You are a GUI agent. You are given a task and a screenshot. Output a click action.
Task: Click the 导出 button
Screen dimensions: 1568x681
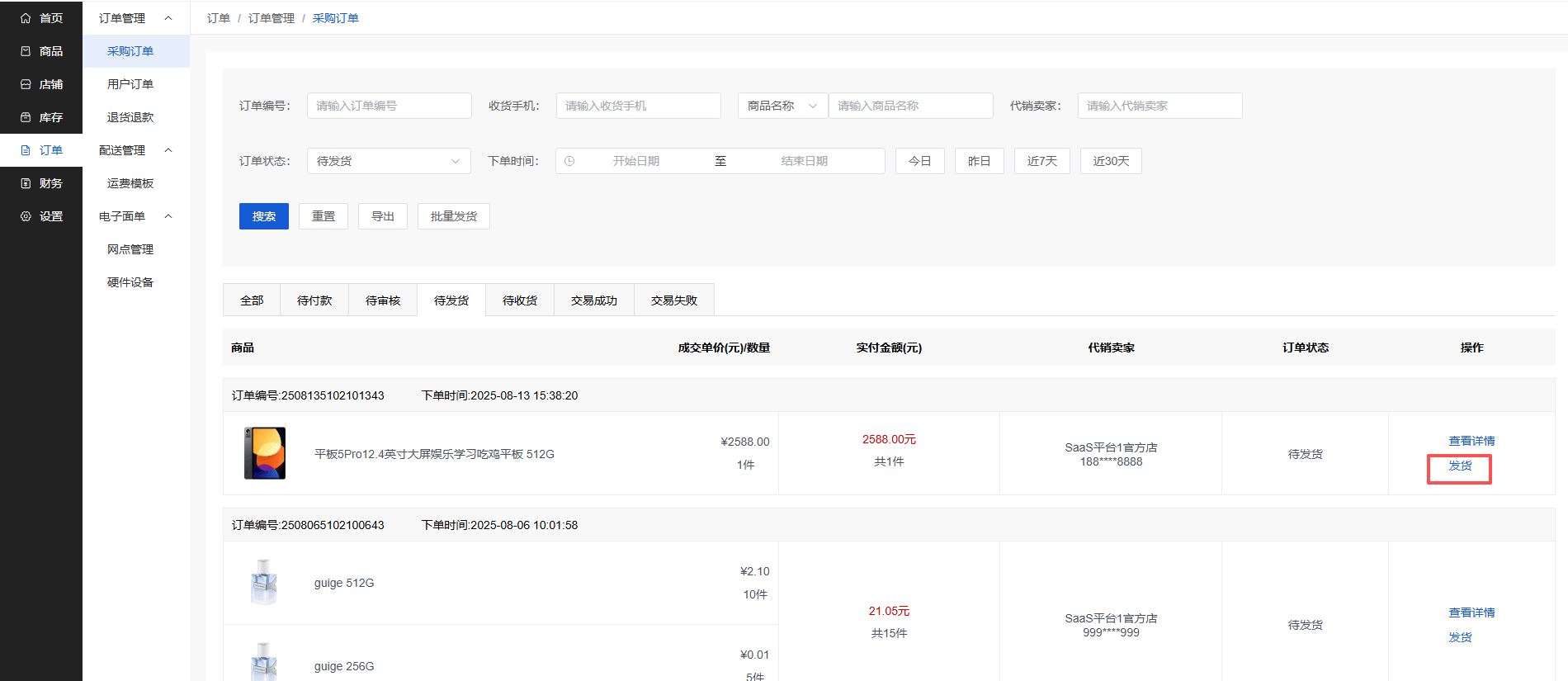coord(383,216)
